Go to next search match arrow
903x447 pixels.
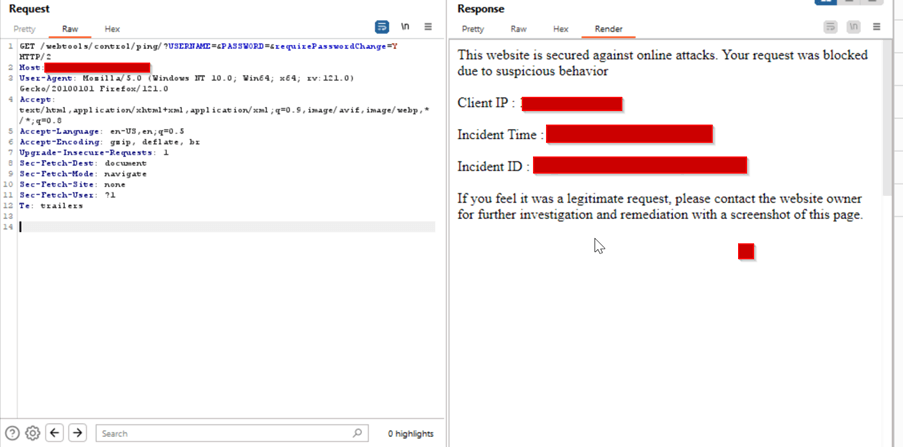tap(78, 433)
